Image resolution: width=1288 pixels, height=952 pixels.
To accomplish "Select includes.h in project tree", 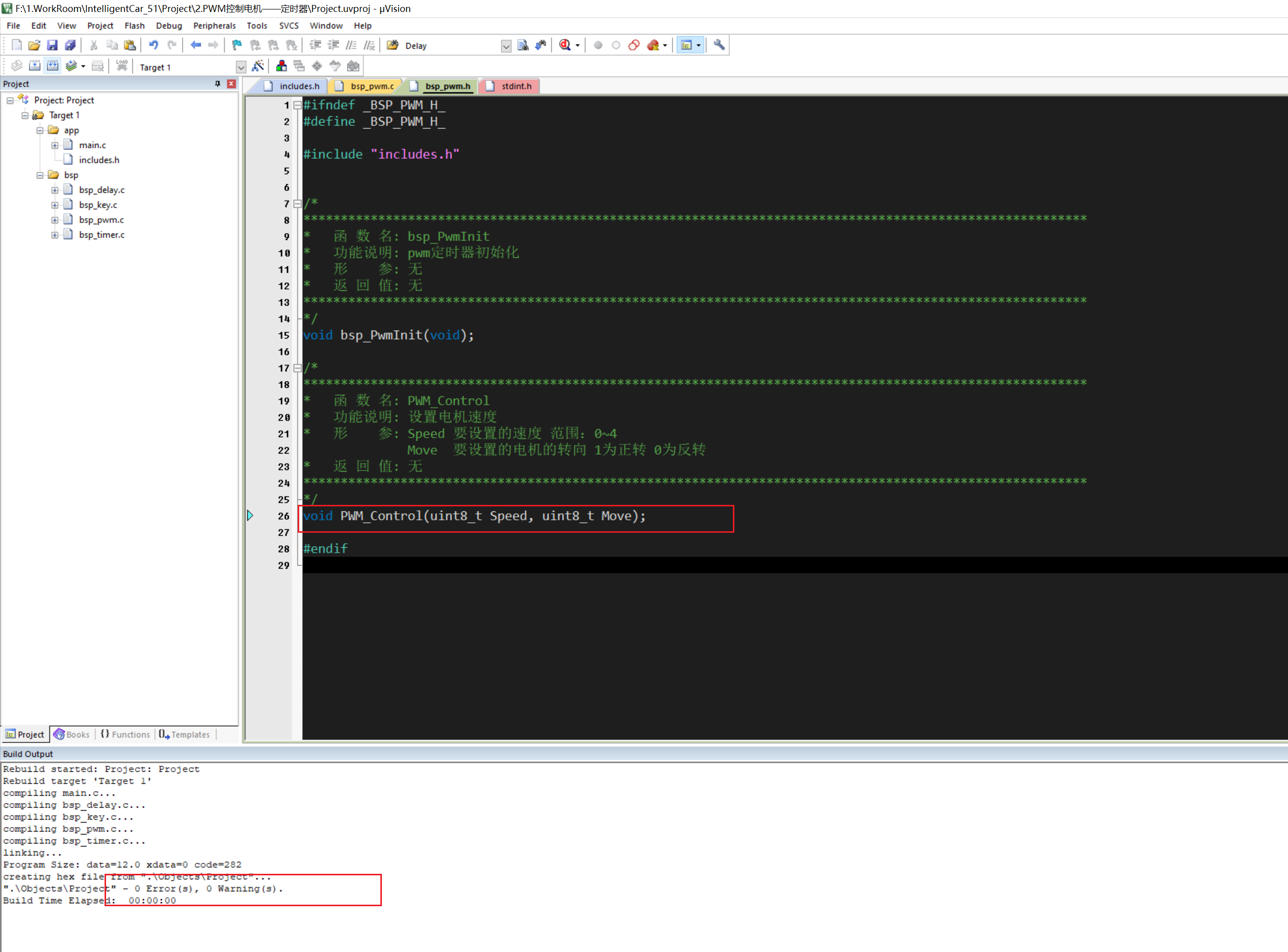I will (99, 160).
